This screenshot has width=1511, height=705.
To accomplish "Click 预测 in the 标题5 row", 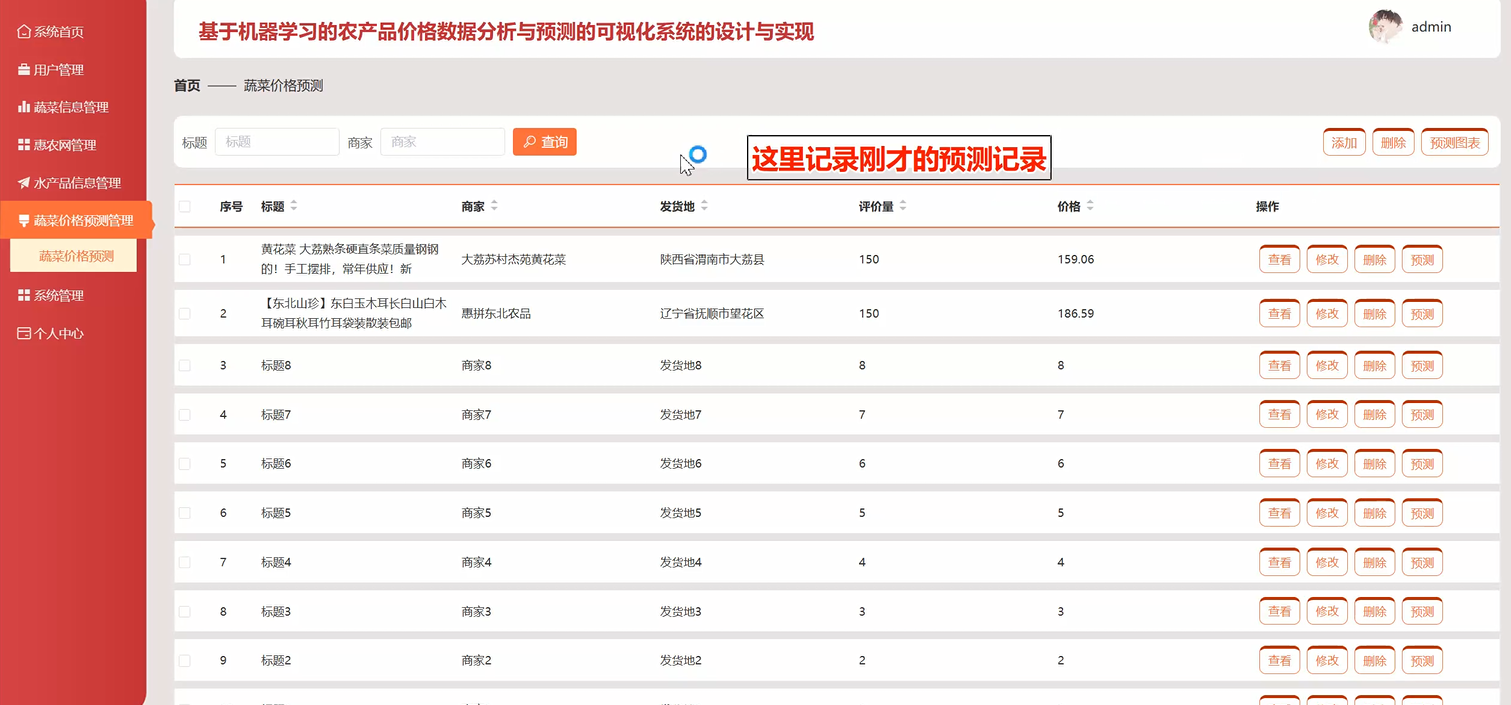I will click(1422, 514).
